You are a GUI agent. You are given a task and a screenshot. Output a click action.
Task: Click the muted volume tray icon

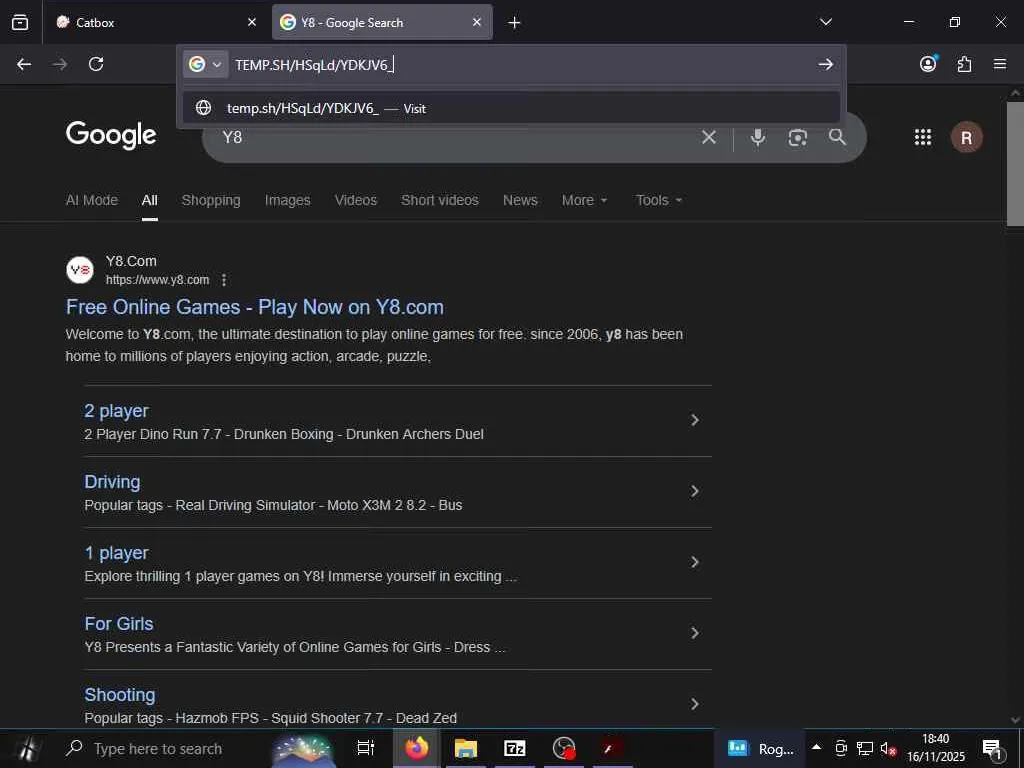click(x=888, y=748)
